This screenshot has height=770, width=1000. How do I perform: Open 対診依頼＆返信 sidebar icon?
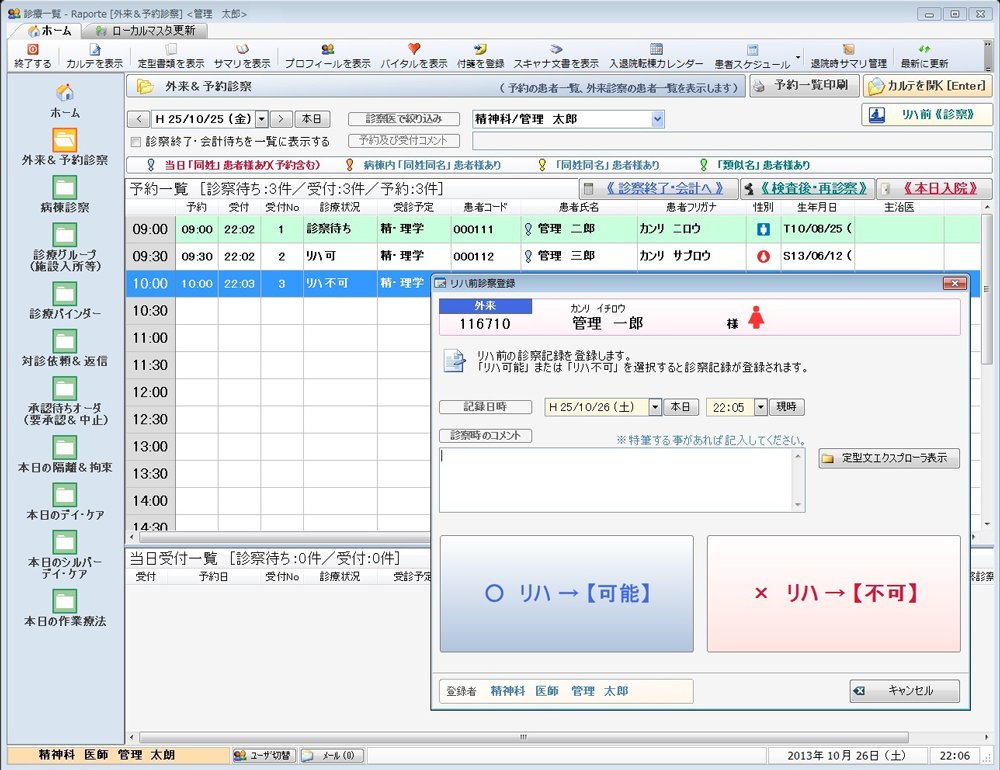click(64, 341)
